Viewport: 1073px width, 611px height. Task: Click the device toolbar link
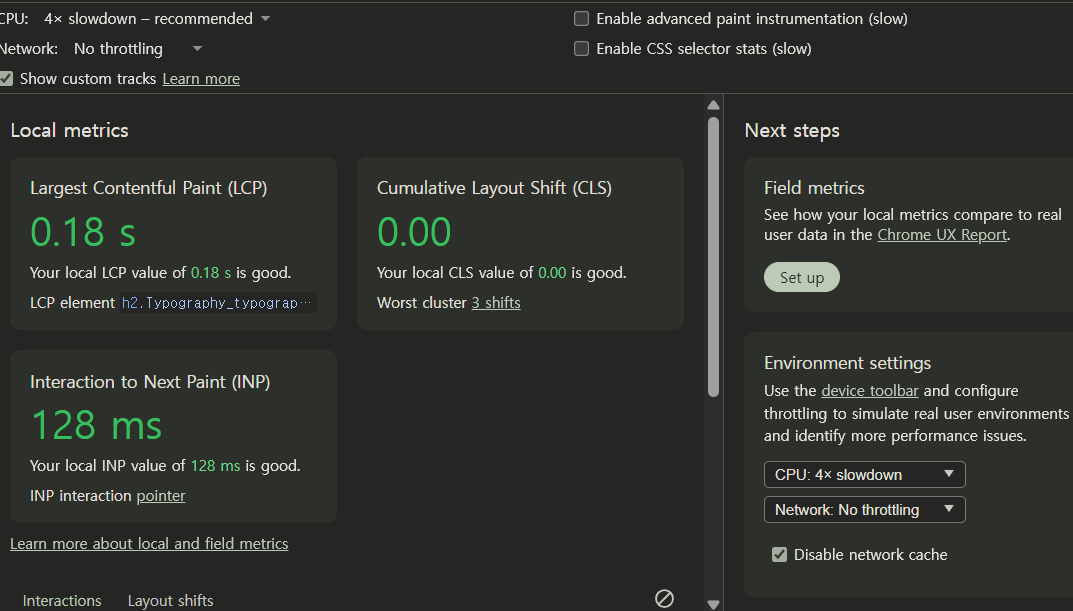(869, 391)
